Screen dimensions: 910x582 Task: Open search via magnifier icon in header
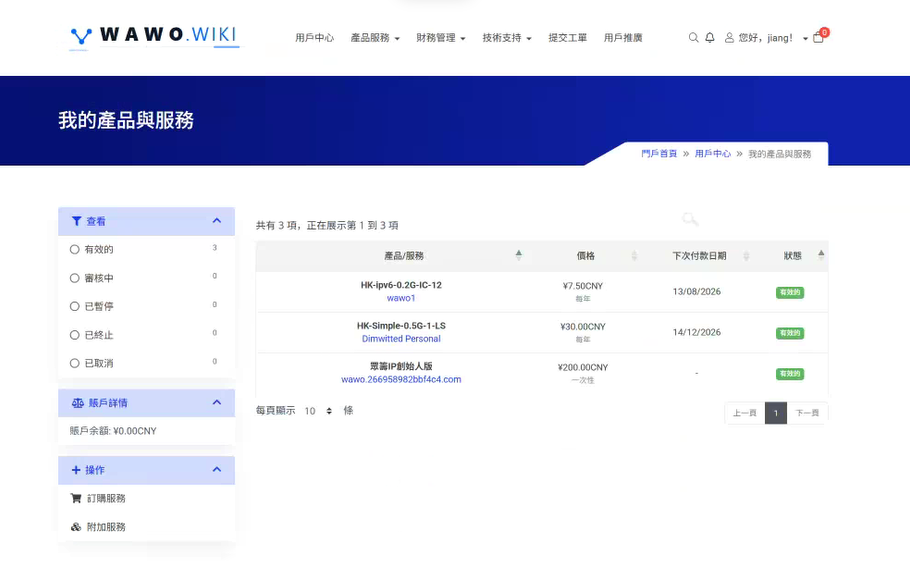pyautogui.click(x=693, y=38)
